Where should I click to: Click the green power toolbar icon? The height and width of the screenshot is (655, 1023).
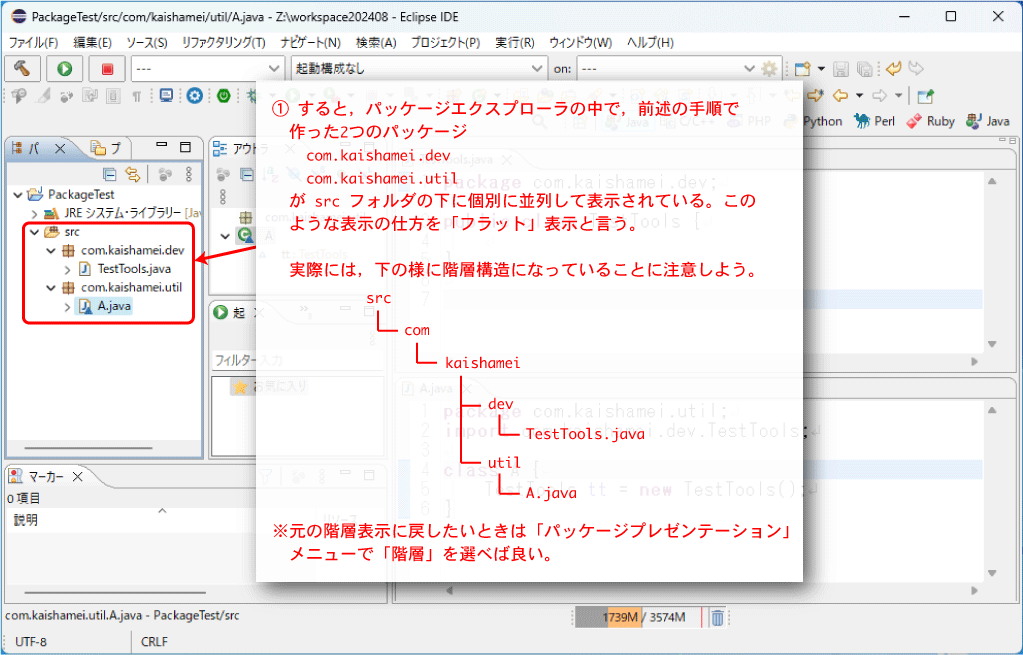(224, 96)
